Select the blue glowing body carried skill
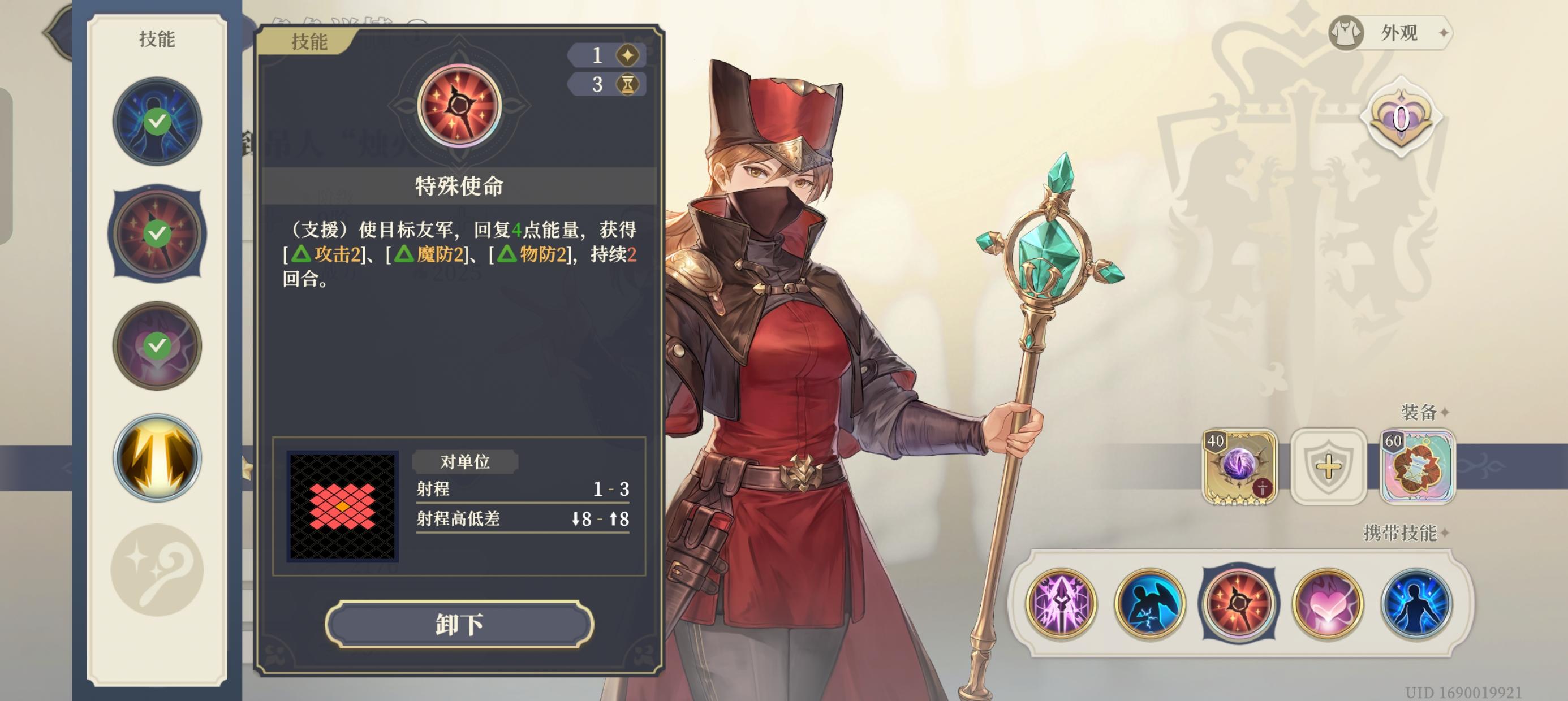The height and width of the screenshot is (701, 1568). point(1416,603)
